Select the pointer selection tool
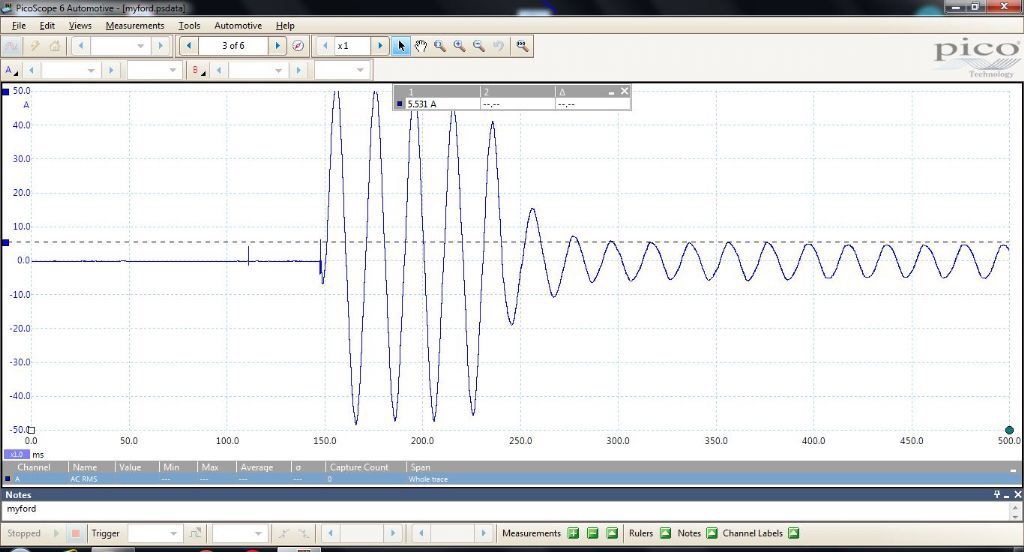Image resolution: width=1024 pixels, height=552 pixels. pos(401,46)
